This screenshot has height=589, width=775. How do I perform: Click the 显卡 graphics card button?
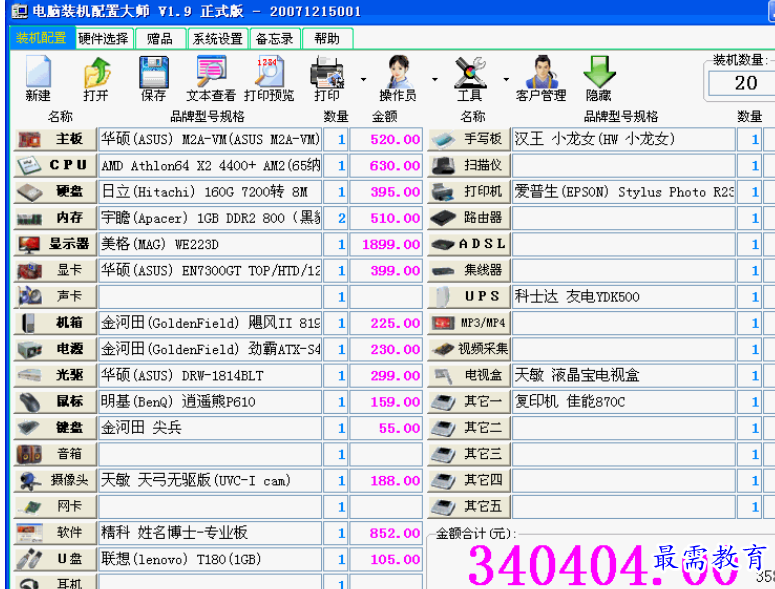[55, 270]
